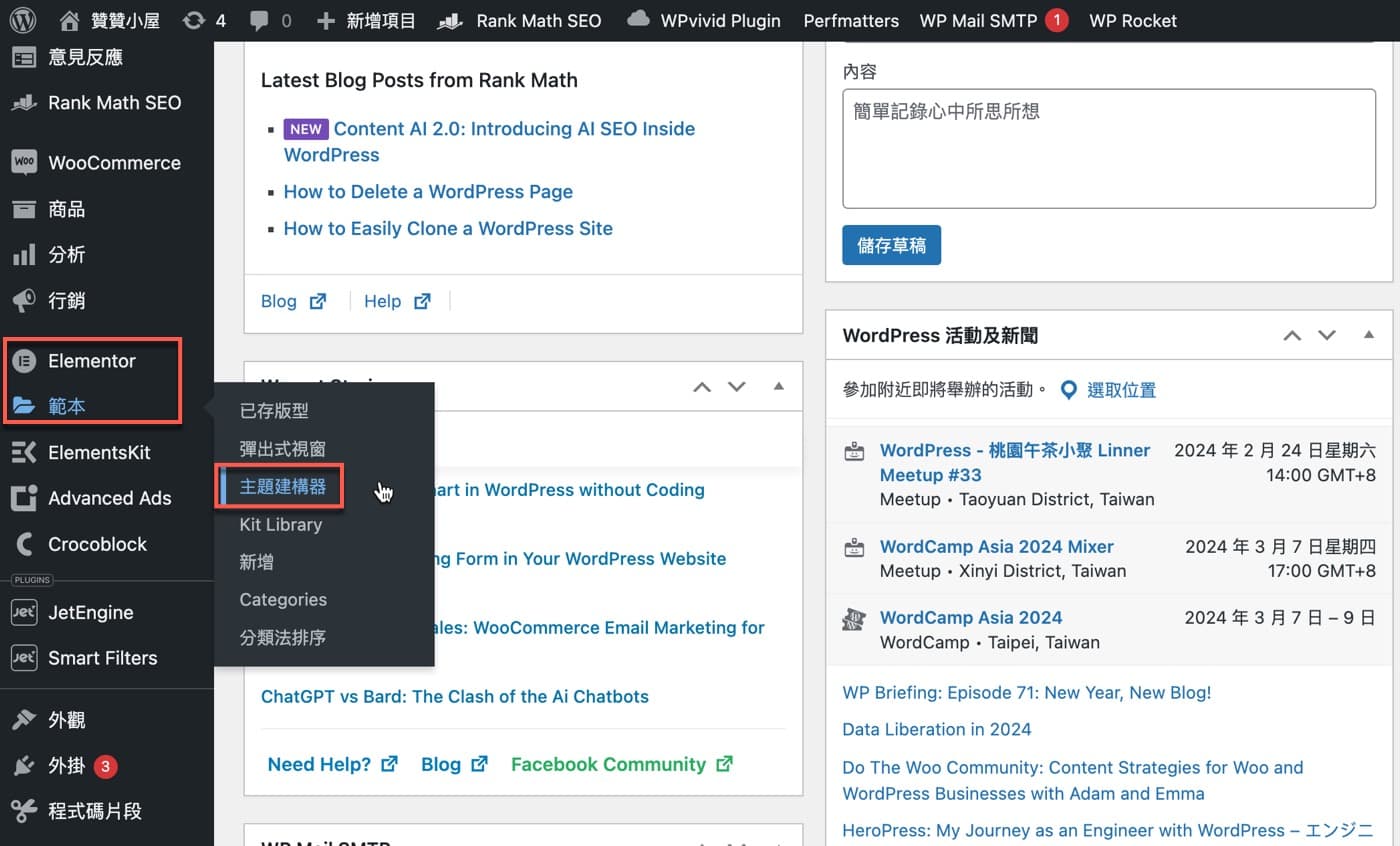
Task: Open ChatGPT vs Bard article link
Action: pos(455,696)
